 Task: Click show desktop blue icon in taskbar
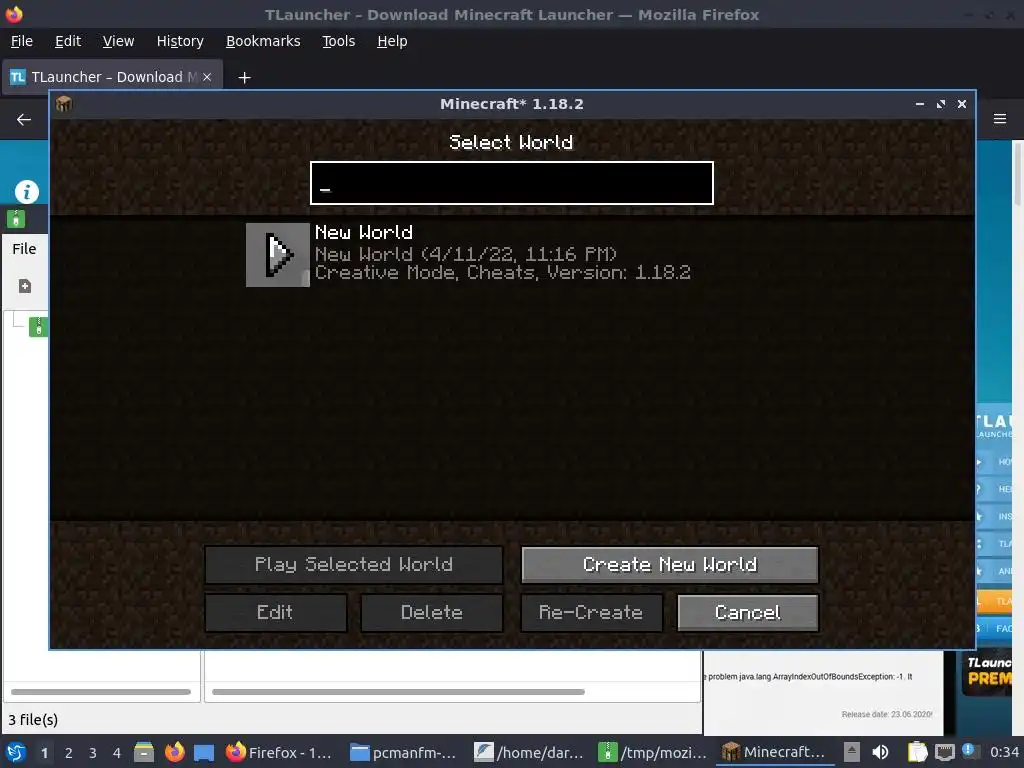coord(204,753)
